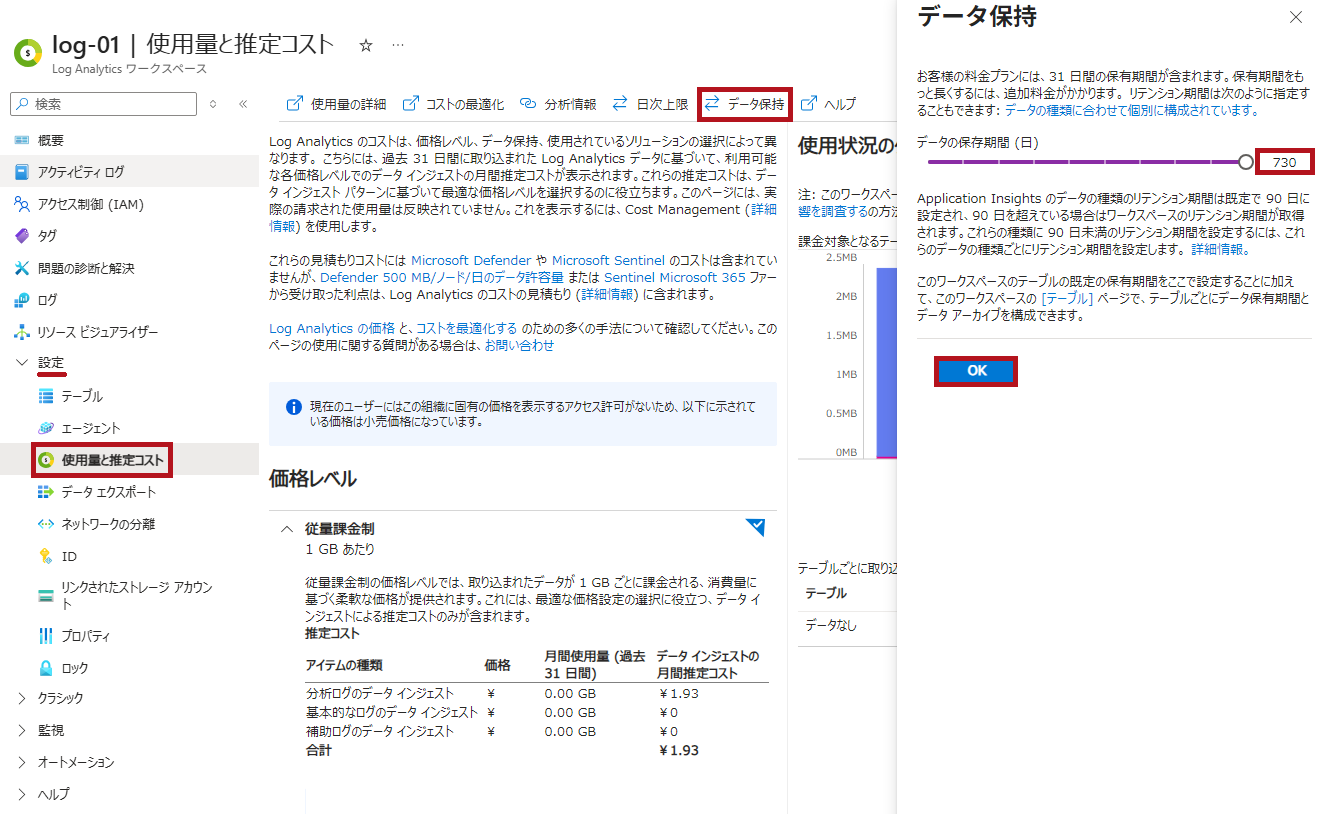The height and width of the screenshot is (814, 1321).
Task: Click the OK button in retention panel
Action: point(976,371)
